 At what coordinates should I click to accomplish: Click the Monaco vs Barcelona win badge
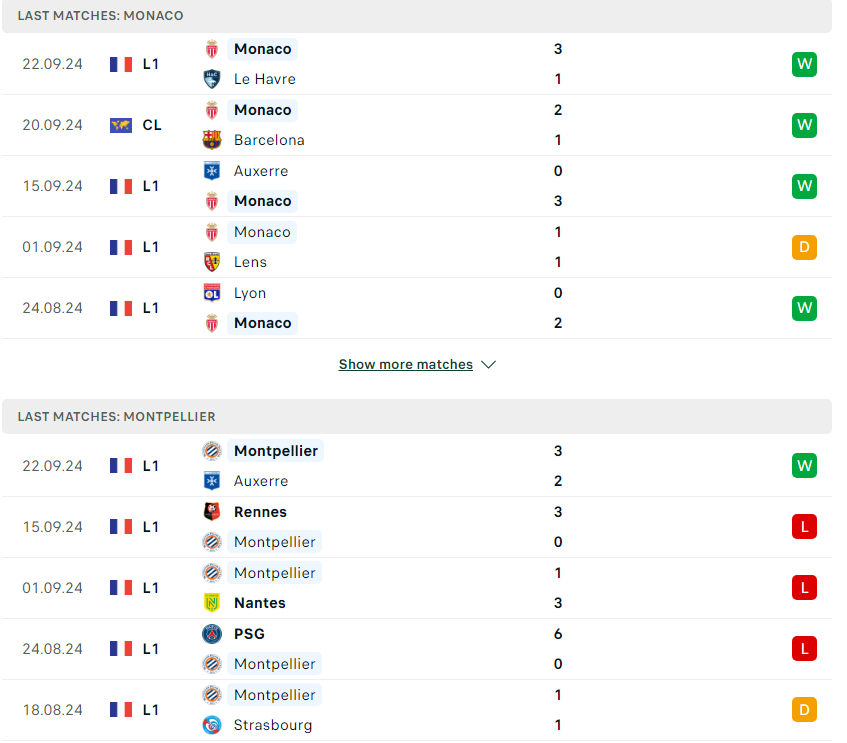point(804,125)
